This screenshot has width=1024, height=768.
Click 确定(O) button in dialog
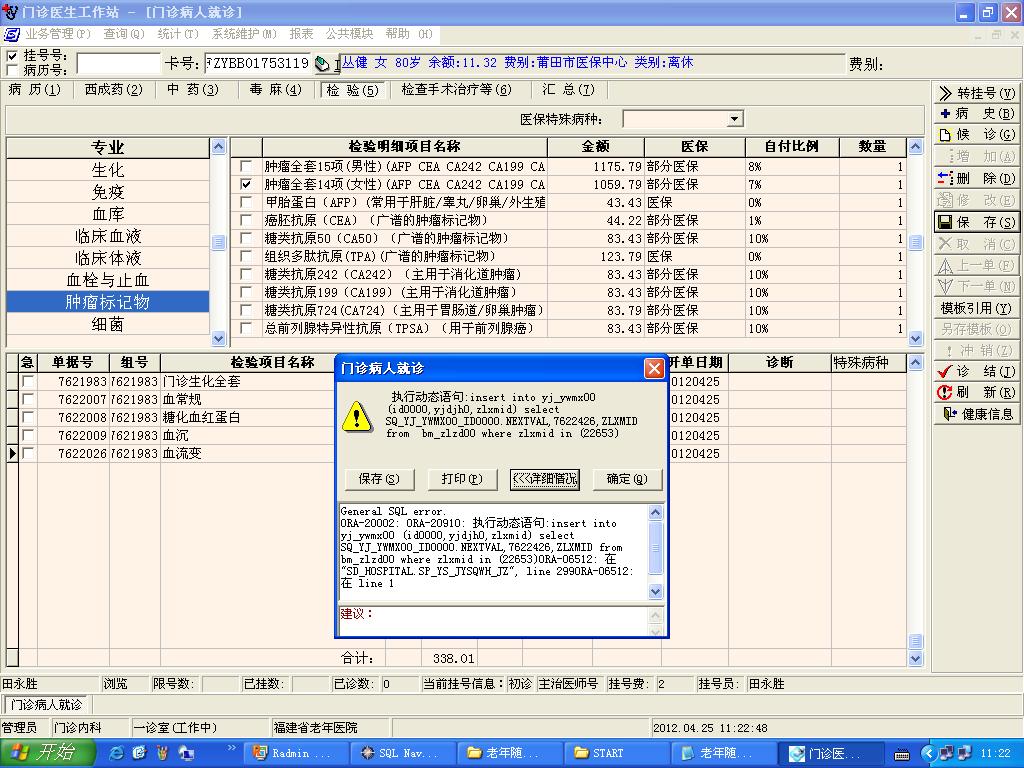[x=627, y=479]
